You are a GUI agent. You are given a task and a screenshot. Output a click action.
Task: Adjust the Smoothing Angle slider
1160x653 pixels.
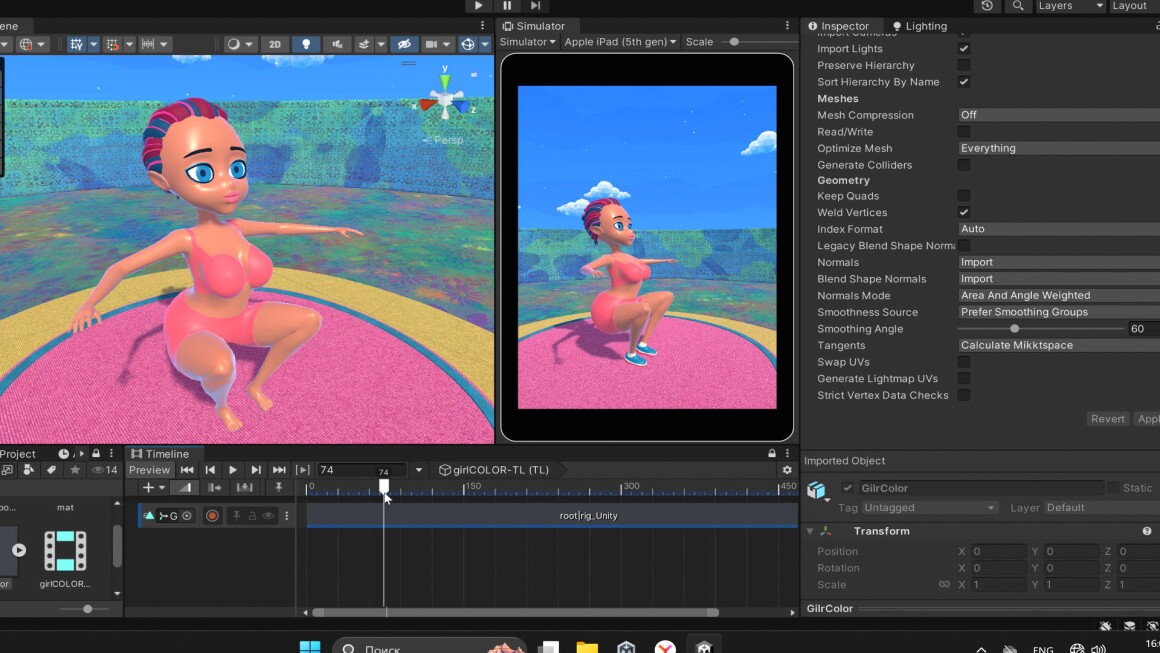tap(1014, 328)
